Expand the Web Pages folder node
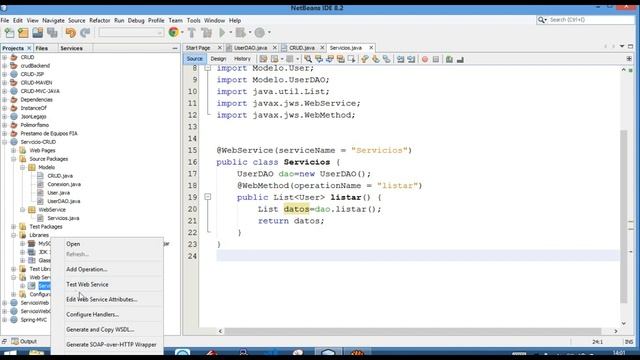 tap(13, 150)
